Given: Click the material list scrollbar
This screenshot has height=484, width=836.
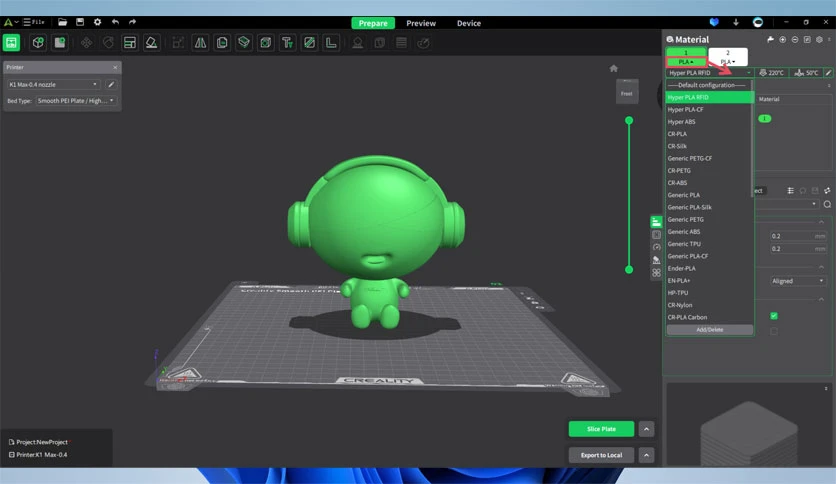Looking at the screenshot, I should [x=753, y=139].
